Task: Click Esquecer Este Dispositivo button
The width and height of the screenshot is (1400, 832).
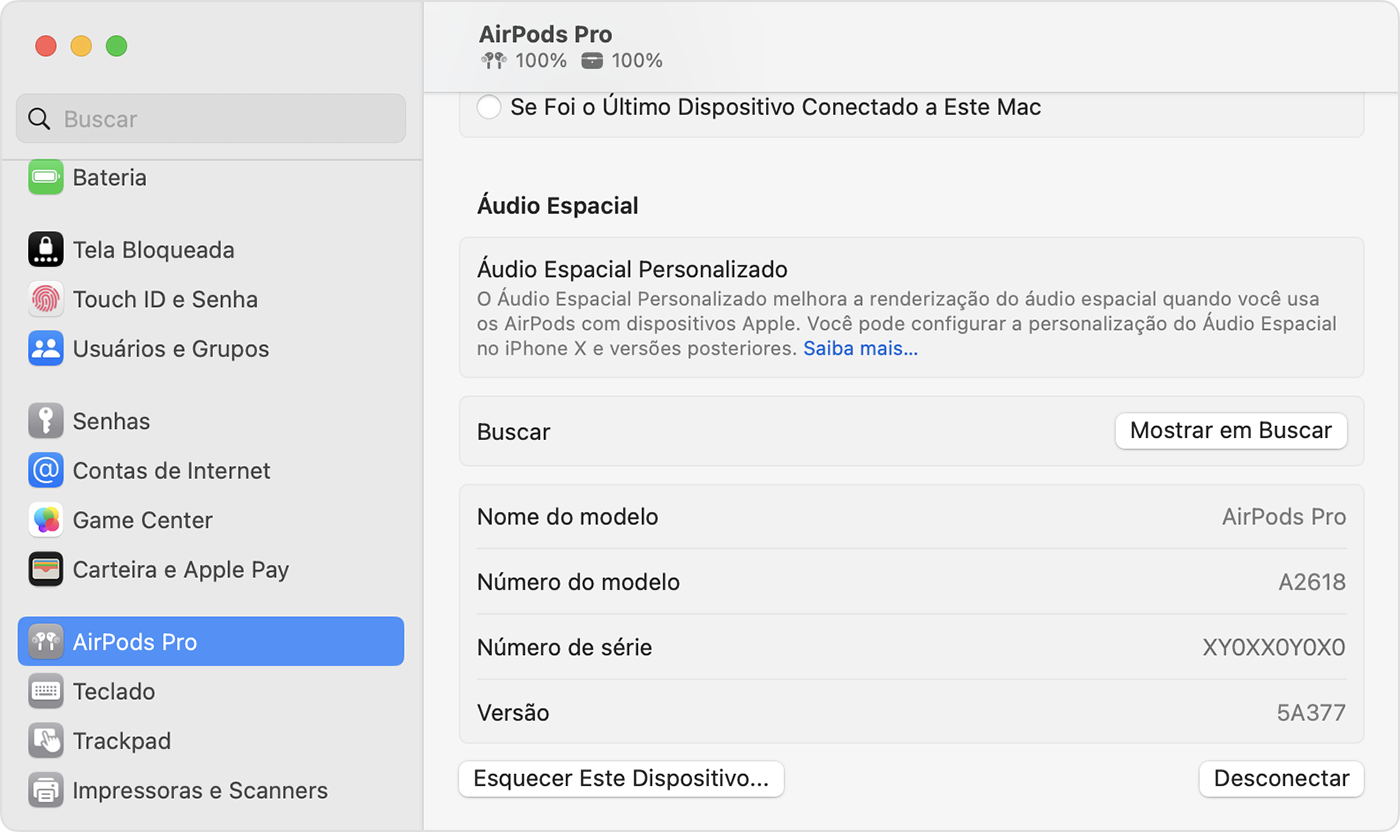Action: (621, 779)
